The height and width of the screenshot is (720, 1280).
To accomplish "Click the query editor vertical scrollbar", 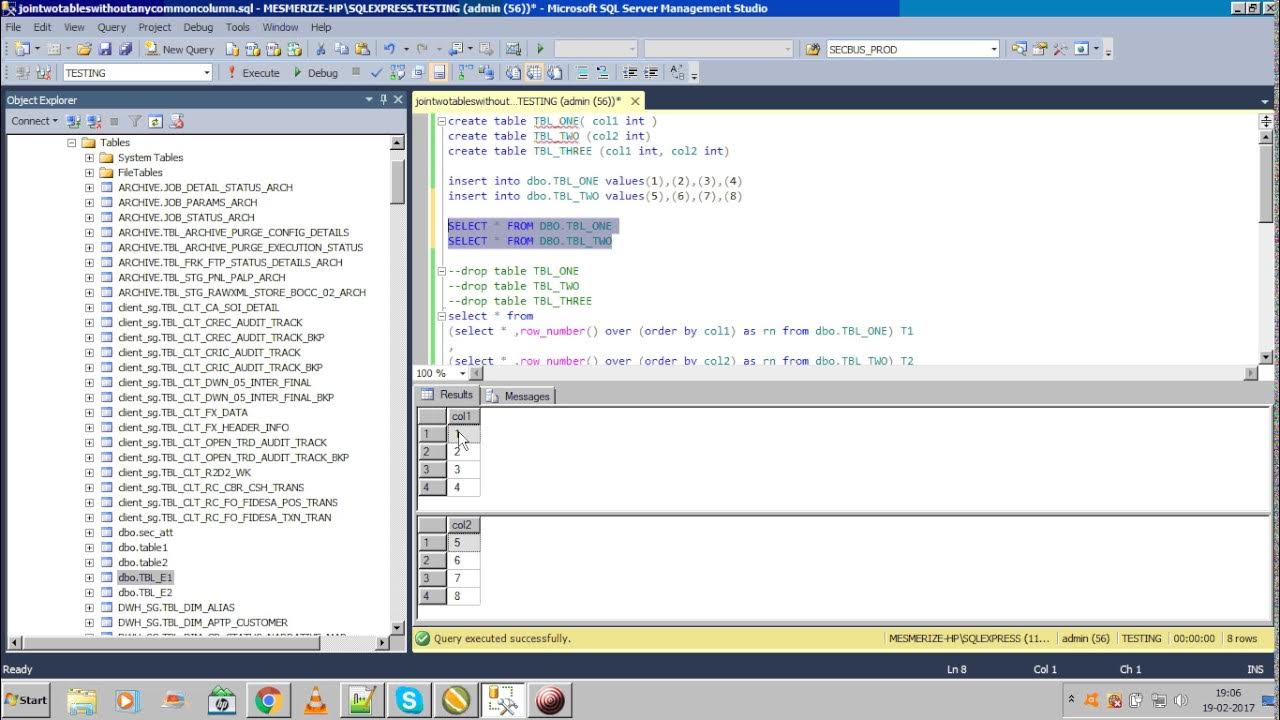I will pos(1266,238).
